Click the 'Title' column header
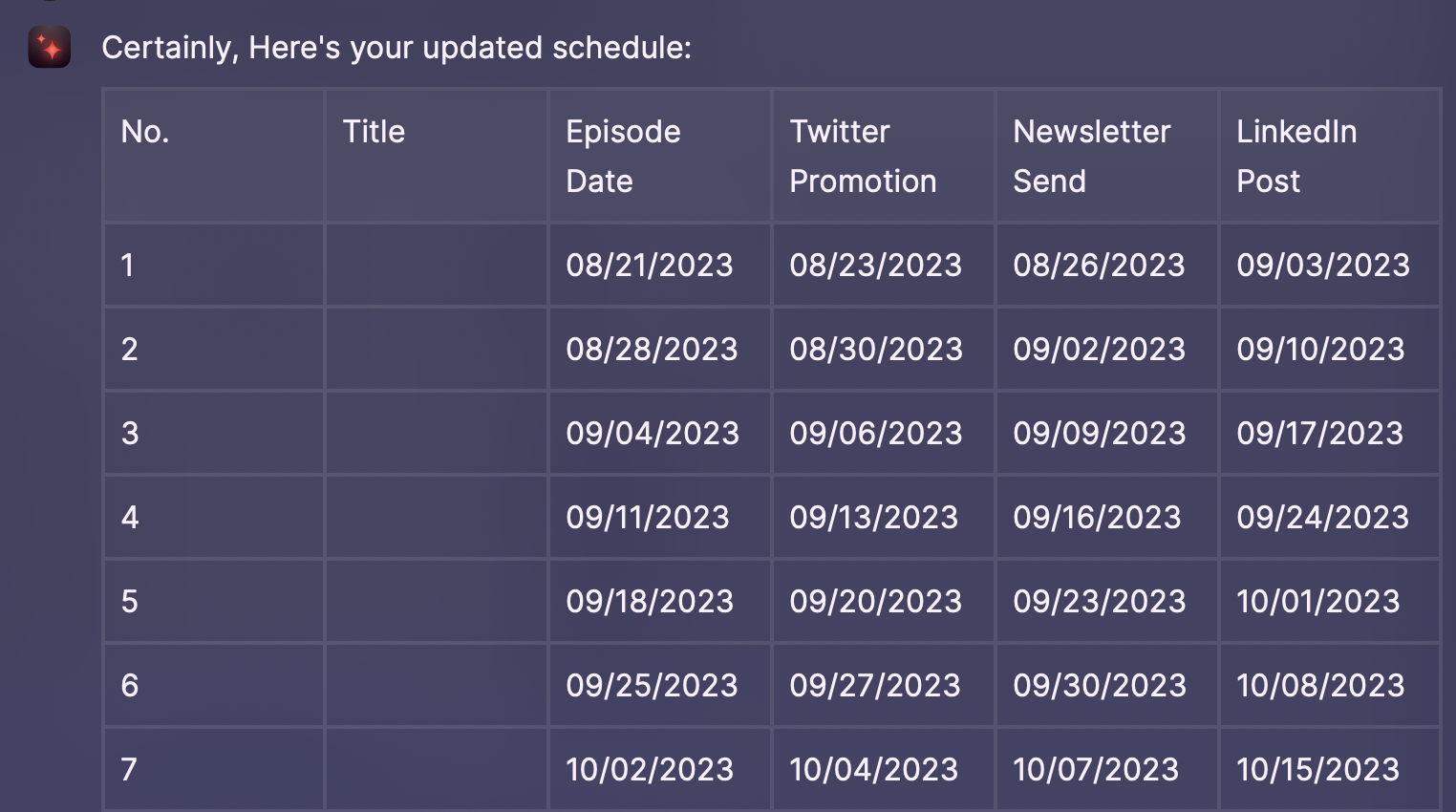 374,132
